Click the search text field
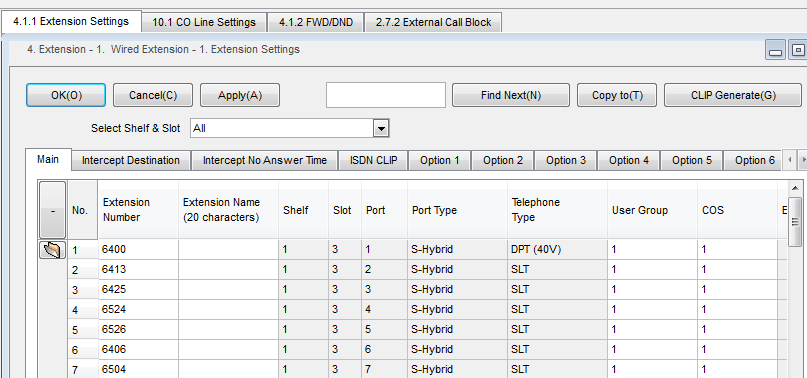The width and height of the screenshot is (807, 378). click(x=386, y=95)
